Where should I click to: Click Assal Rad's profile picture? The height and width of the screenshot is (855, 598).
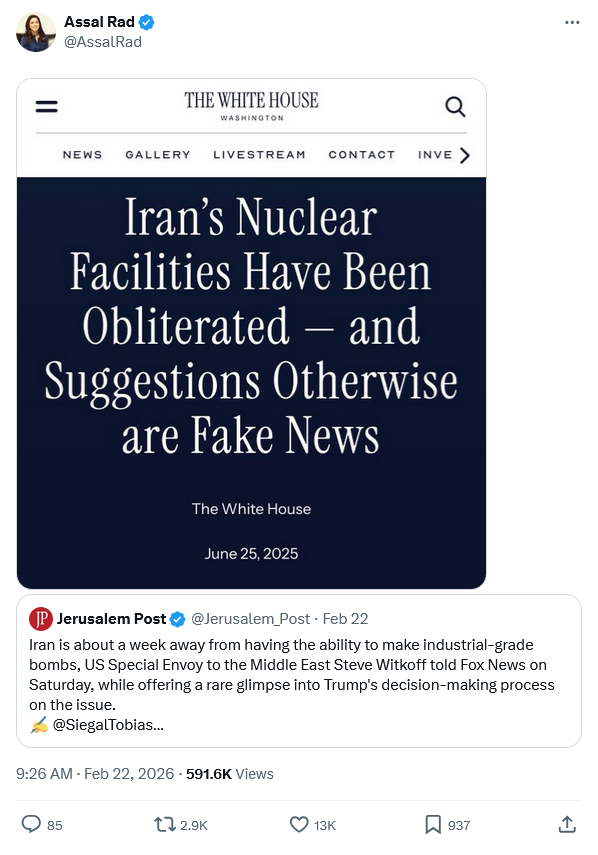tap(36, 32)
